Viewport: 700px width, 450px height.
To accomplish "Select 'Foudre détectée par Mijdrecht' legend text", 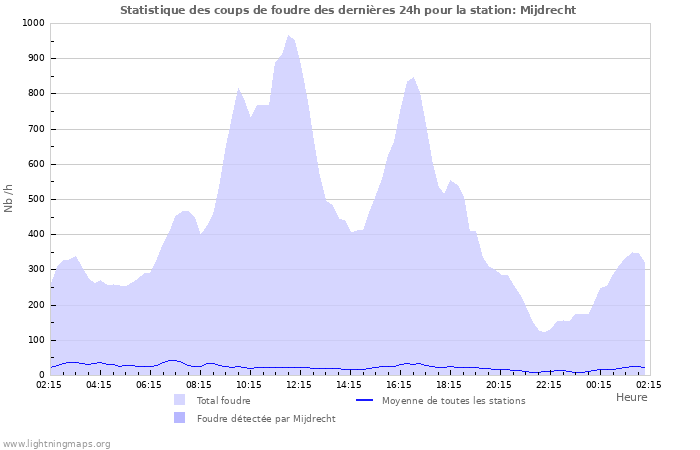I will pyautogui.click(x=265, y=418).
